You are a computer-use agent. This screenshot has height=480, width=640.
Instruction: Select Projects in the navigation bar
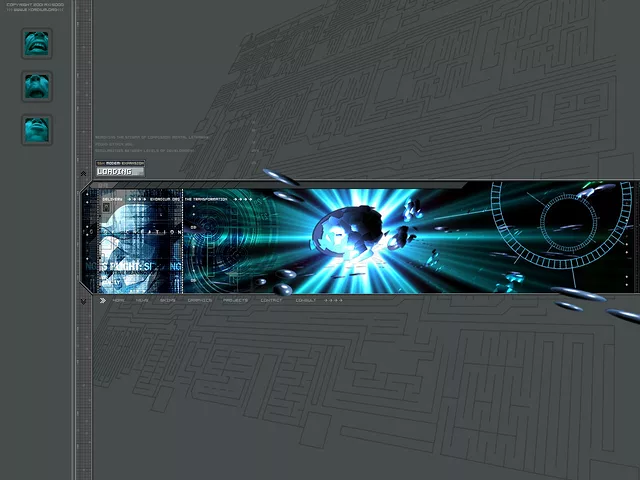(x=235, y=300)
